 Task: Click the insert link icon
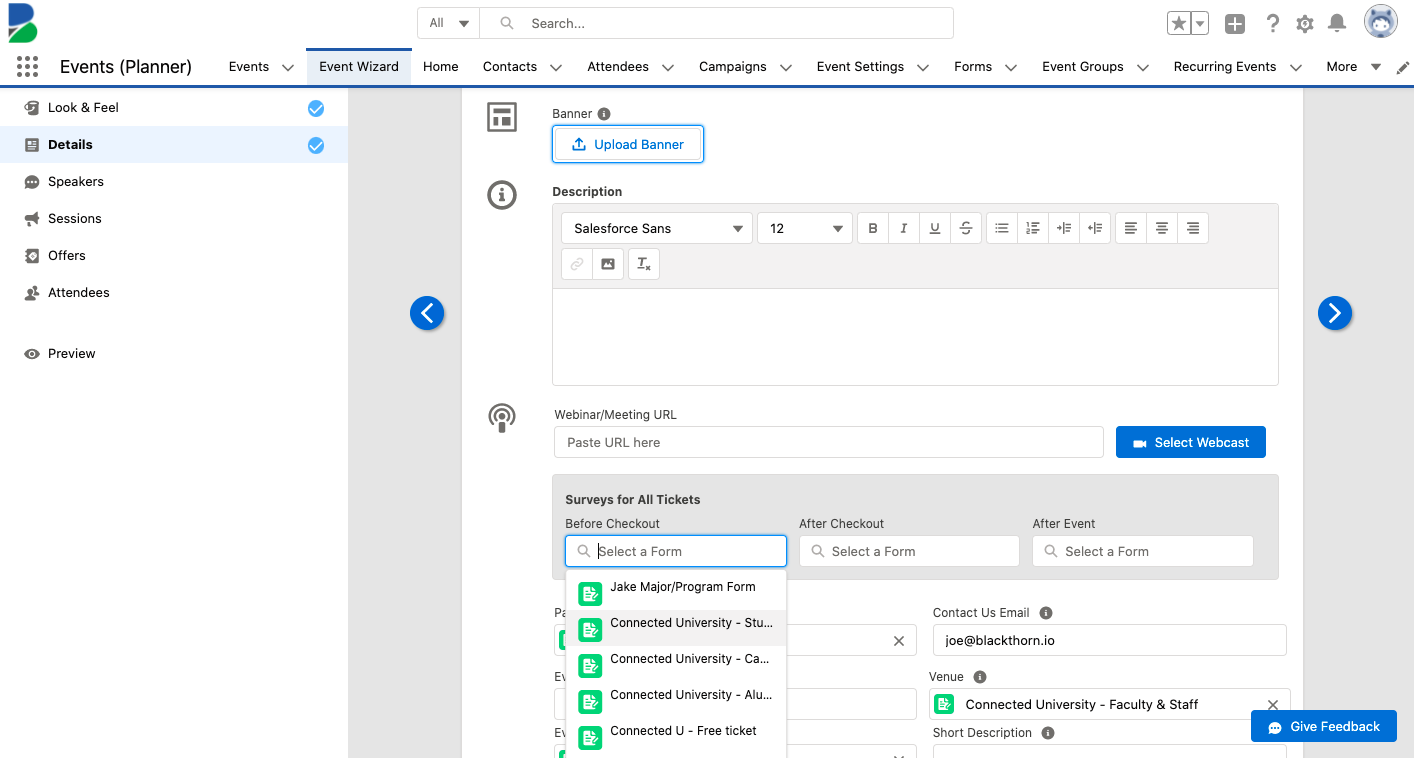pyautogui.click(x=577, y=264)
